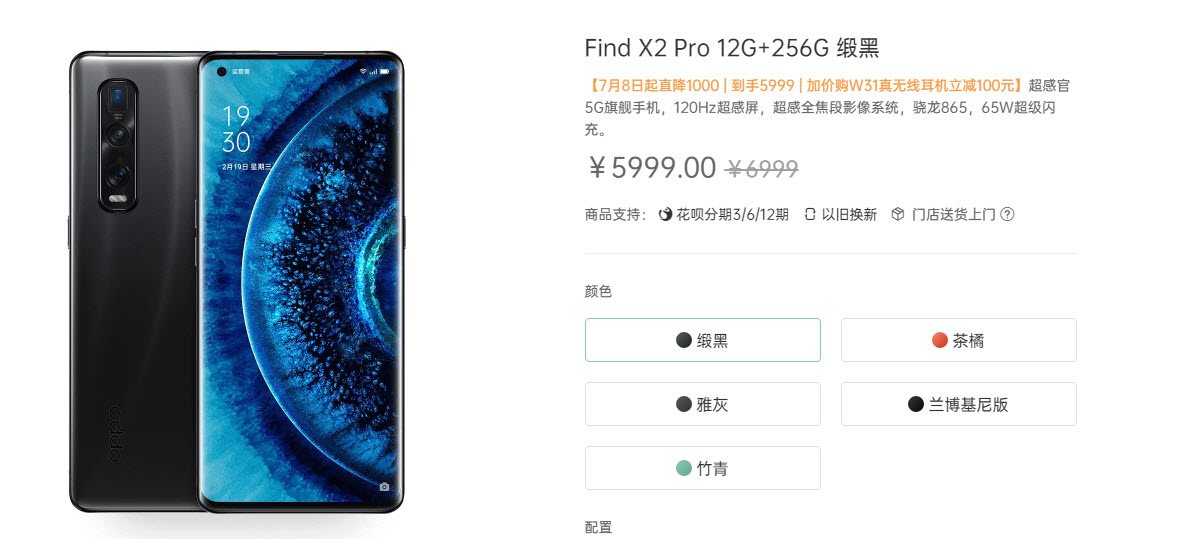This screenshot has width=1190, height=539.
Task: Select the 缎黑 black color option
Action: click(703, 340)
